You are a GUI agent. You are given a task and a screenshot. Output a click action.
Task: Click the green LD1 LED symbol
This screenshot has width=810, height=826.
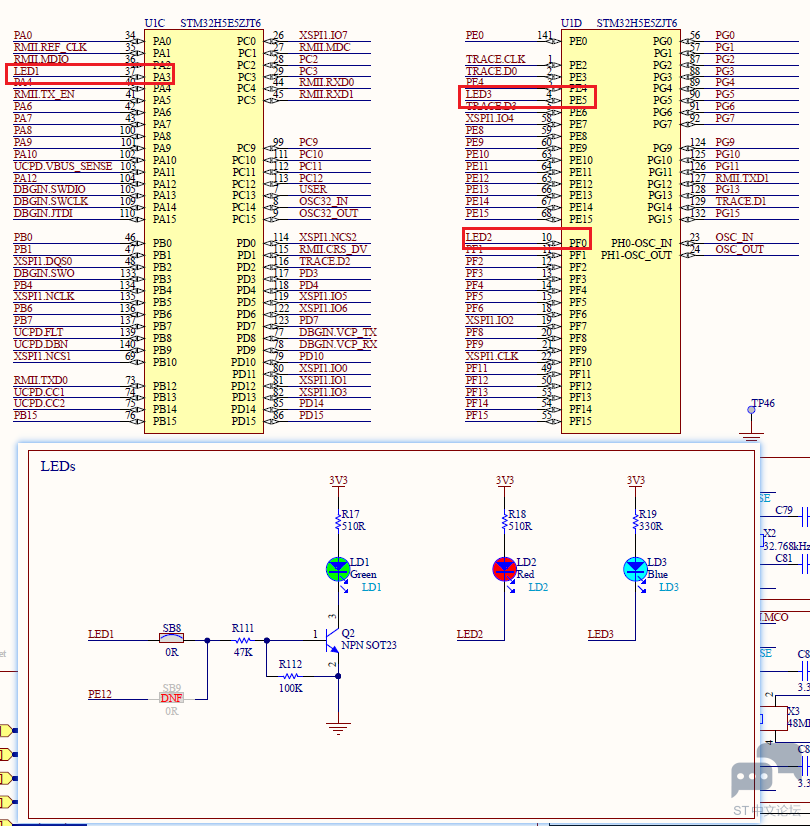[x=338, y=569]
